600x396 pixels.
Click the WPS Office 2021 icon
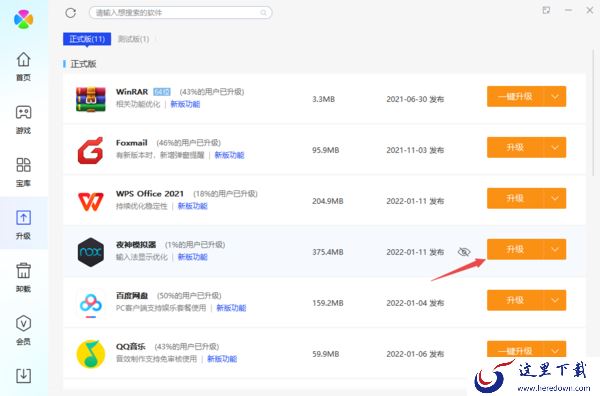click(91, 201)
